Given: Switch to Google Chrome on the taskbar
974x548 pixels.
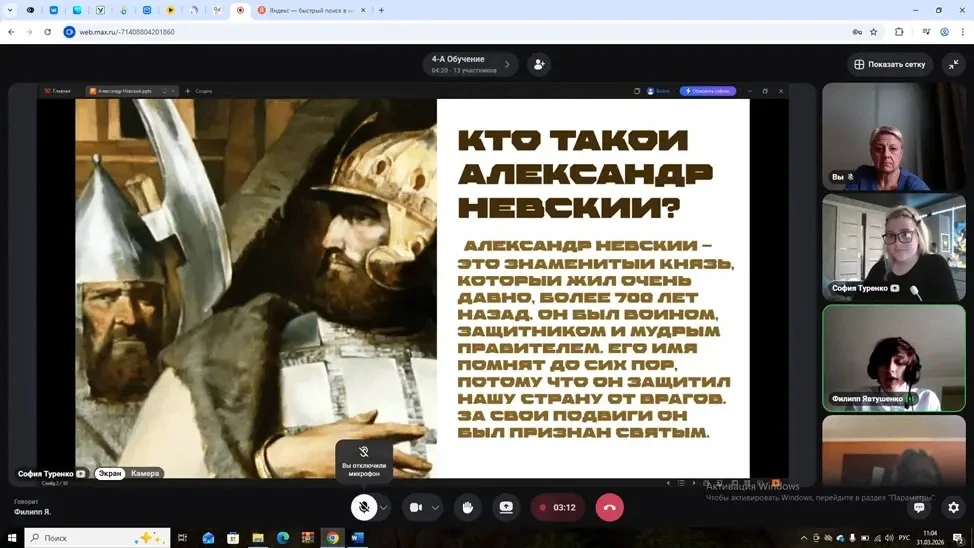Looking at the screenshot, I should (332, 538).
